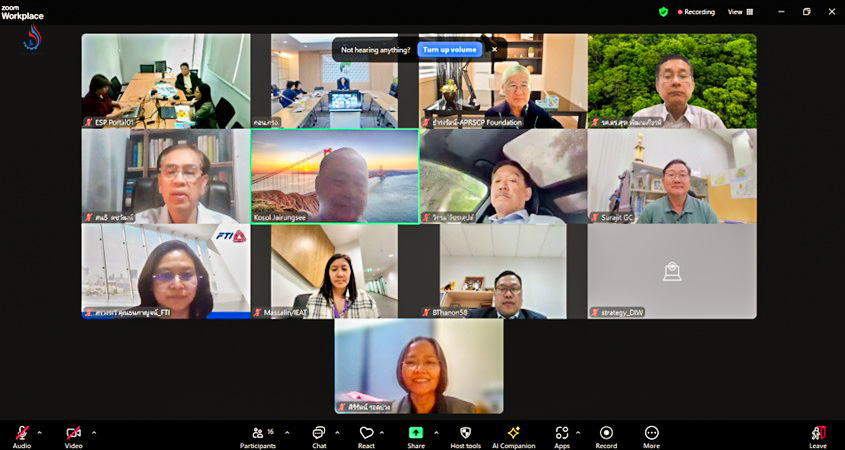
Task: Open the Apps panel
Action: tap(562, 434)
